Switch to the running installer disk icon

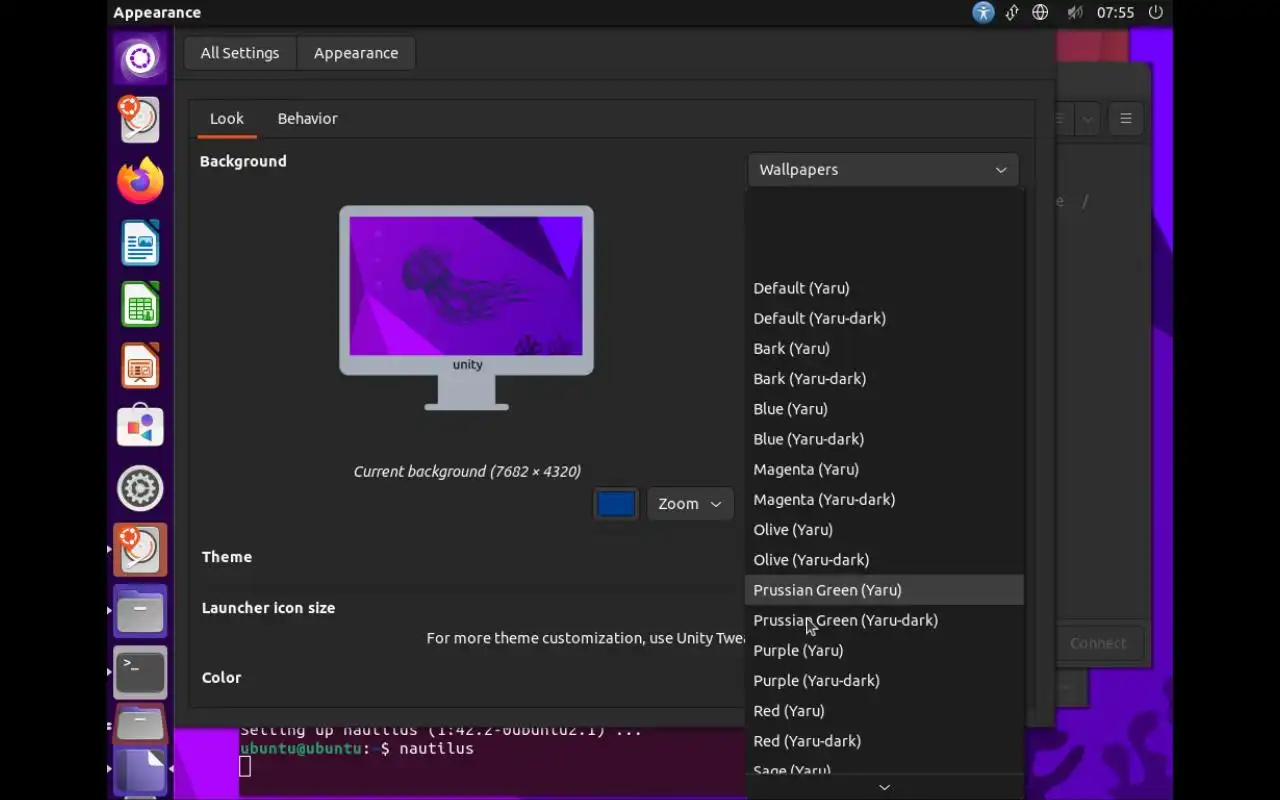pos(140,550)
